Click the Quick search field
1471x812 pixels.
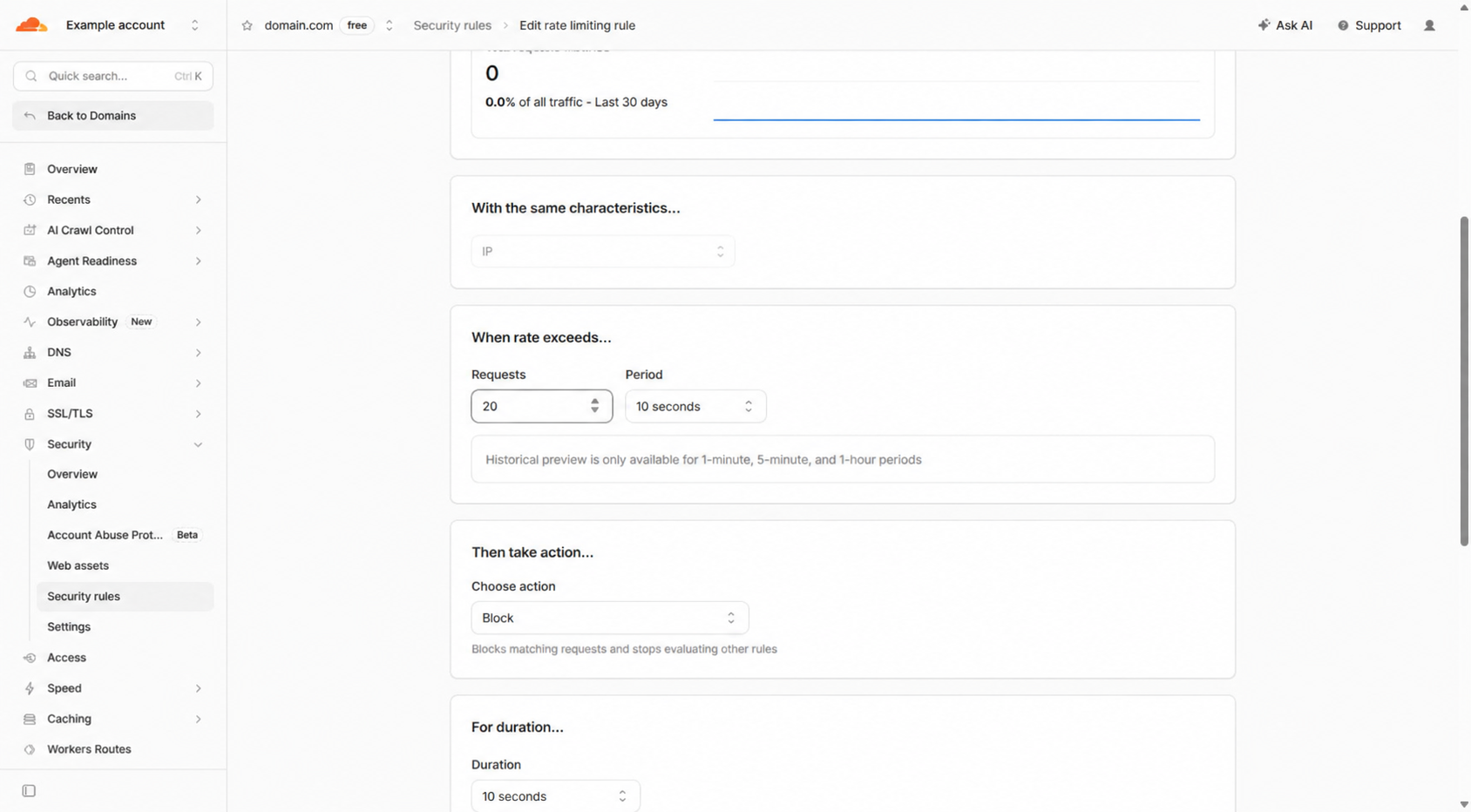point(113,76)
